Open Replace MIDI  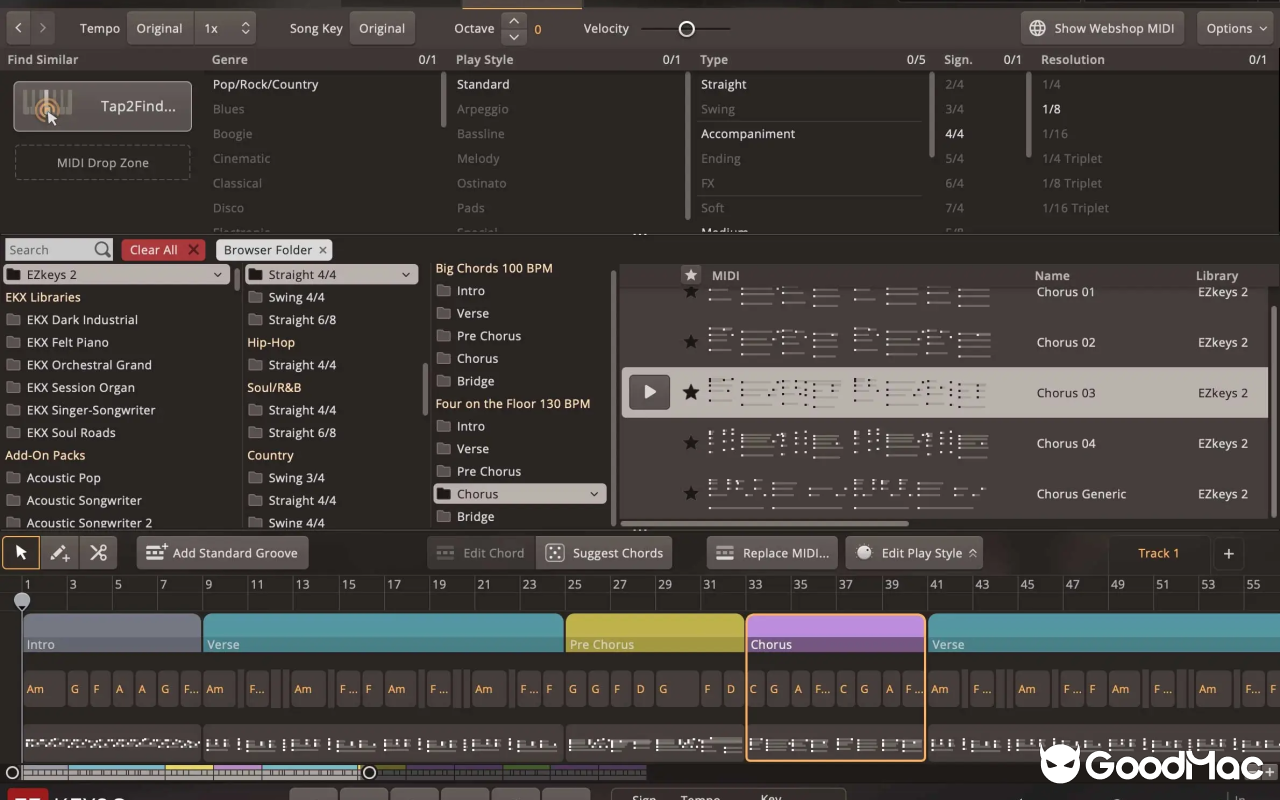point(771,552)
